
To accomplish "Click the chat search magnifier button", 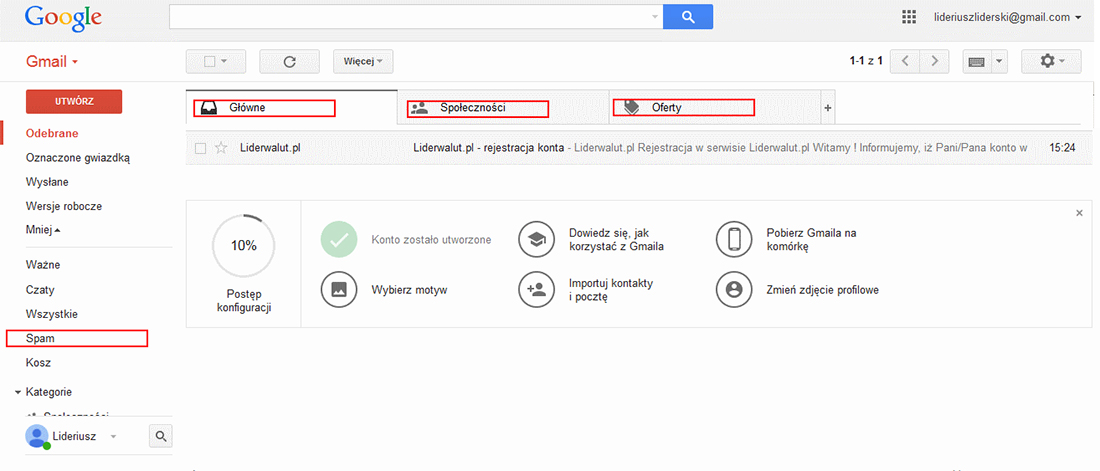I will (x=161, y=437).
